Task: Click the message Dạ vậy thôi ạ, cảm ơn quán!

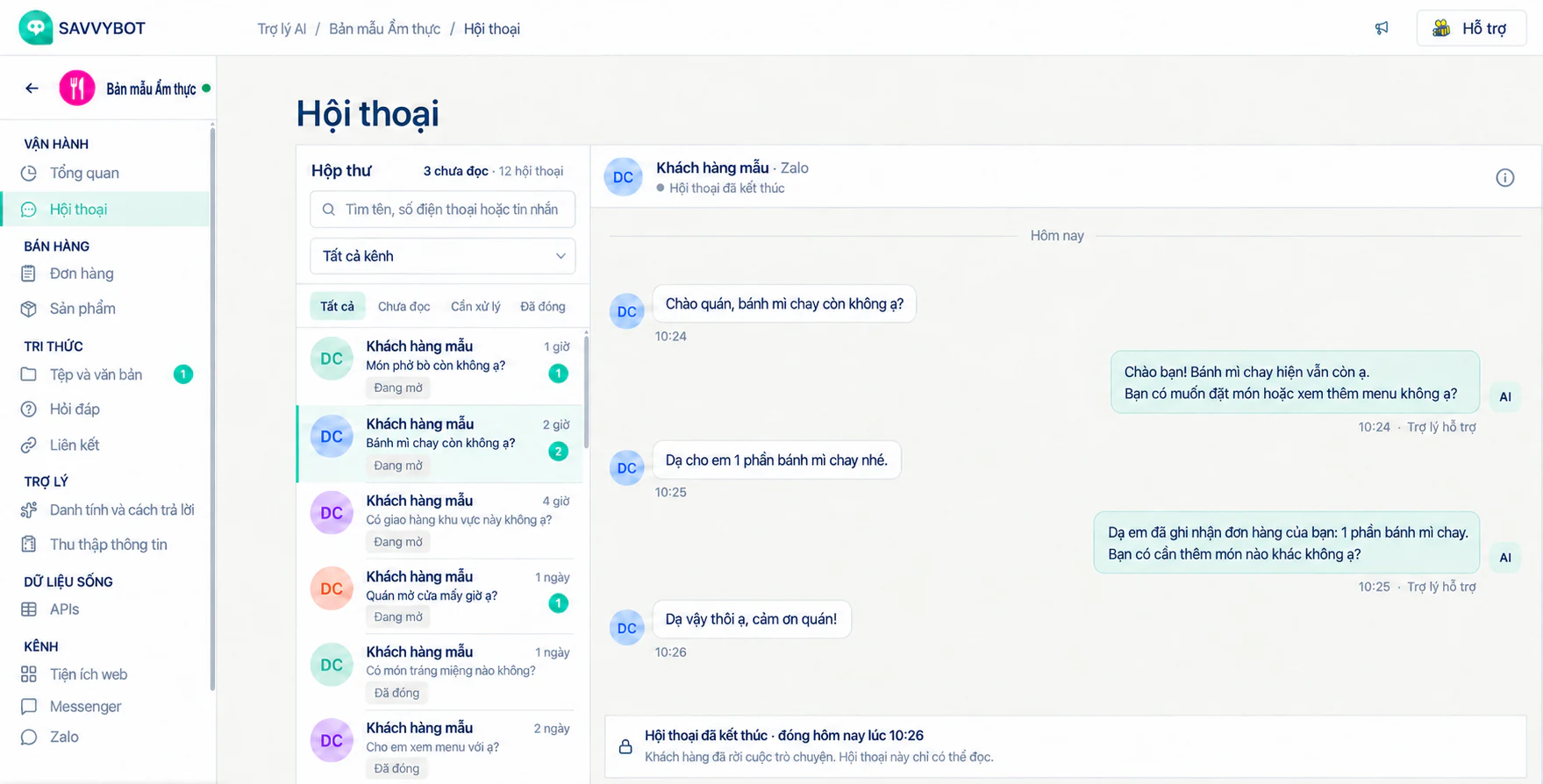Action: click(x=751, y=619)
